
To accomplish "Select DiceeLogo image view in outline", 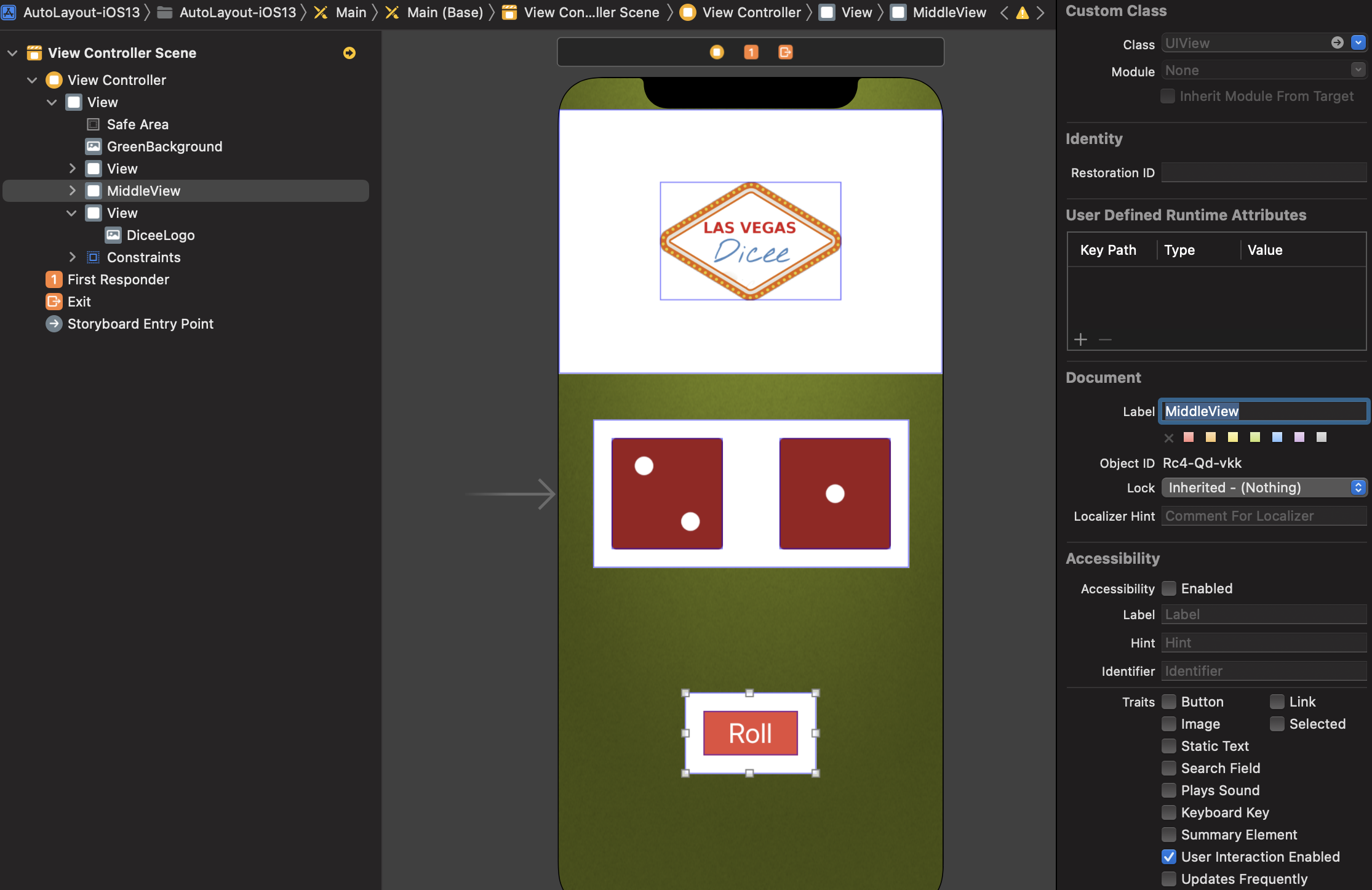I will (x=160, y=235).
